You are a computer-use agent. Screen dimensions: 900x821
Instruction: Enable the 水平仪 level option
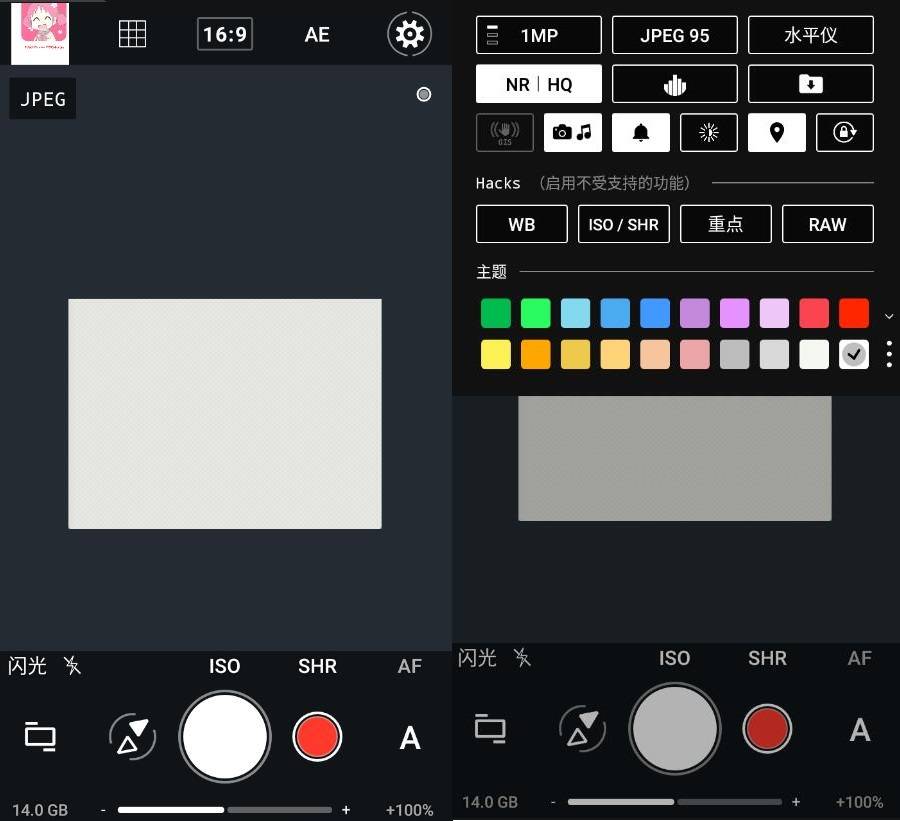point(810,35)
